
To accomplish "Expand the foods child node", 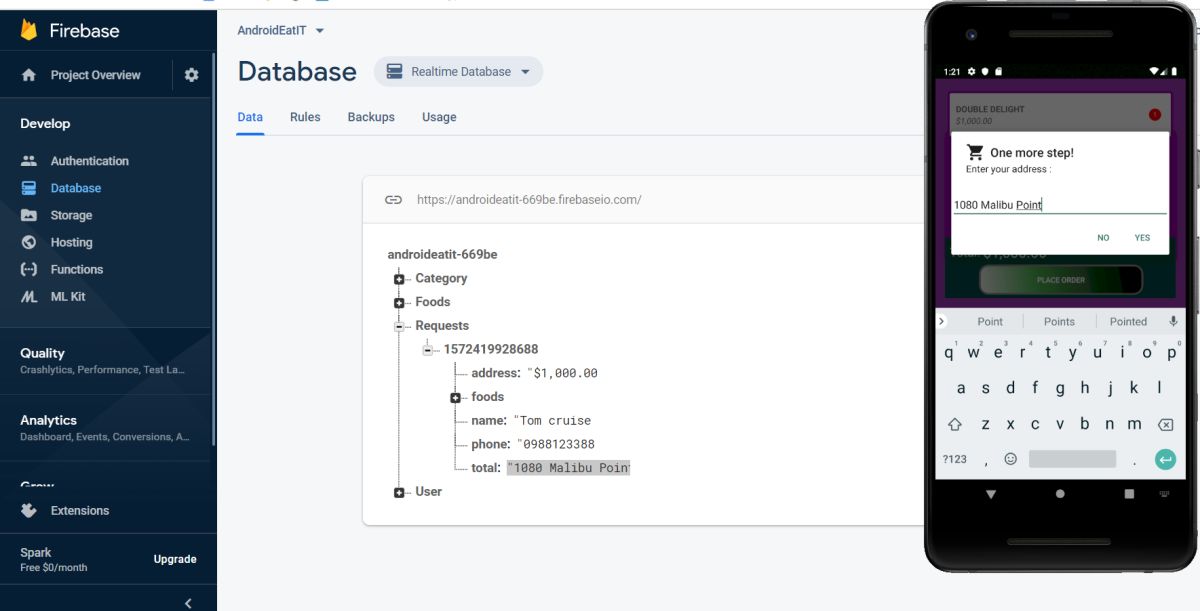I will point(455,398).
